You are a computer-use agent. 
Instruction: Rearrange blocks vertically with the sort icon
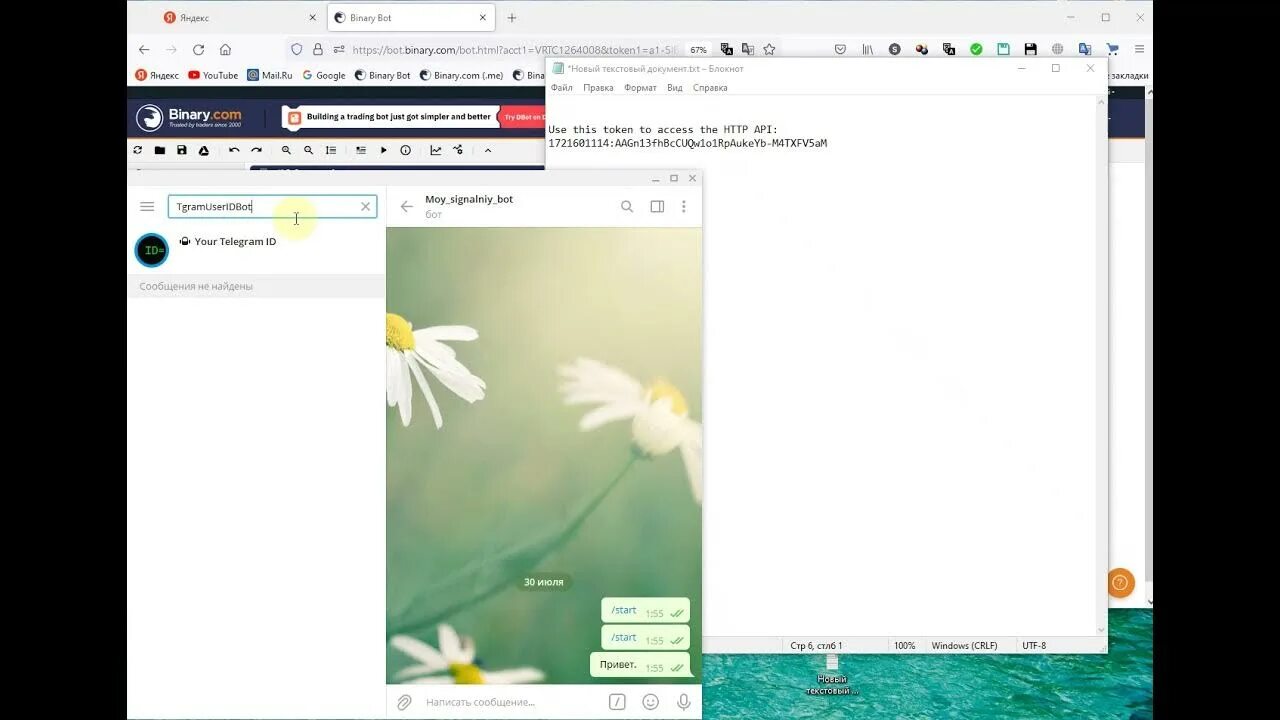(331, 150)
